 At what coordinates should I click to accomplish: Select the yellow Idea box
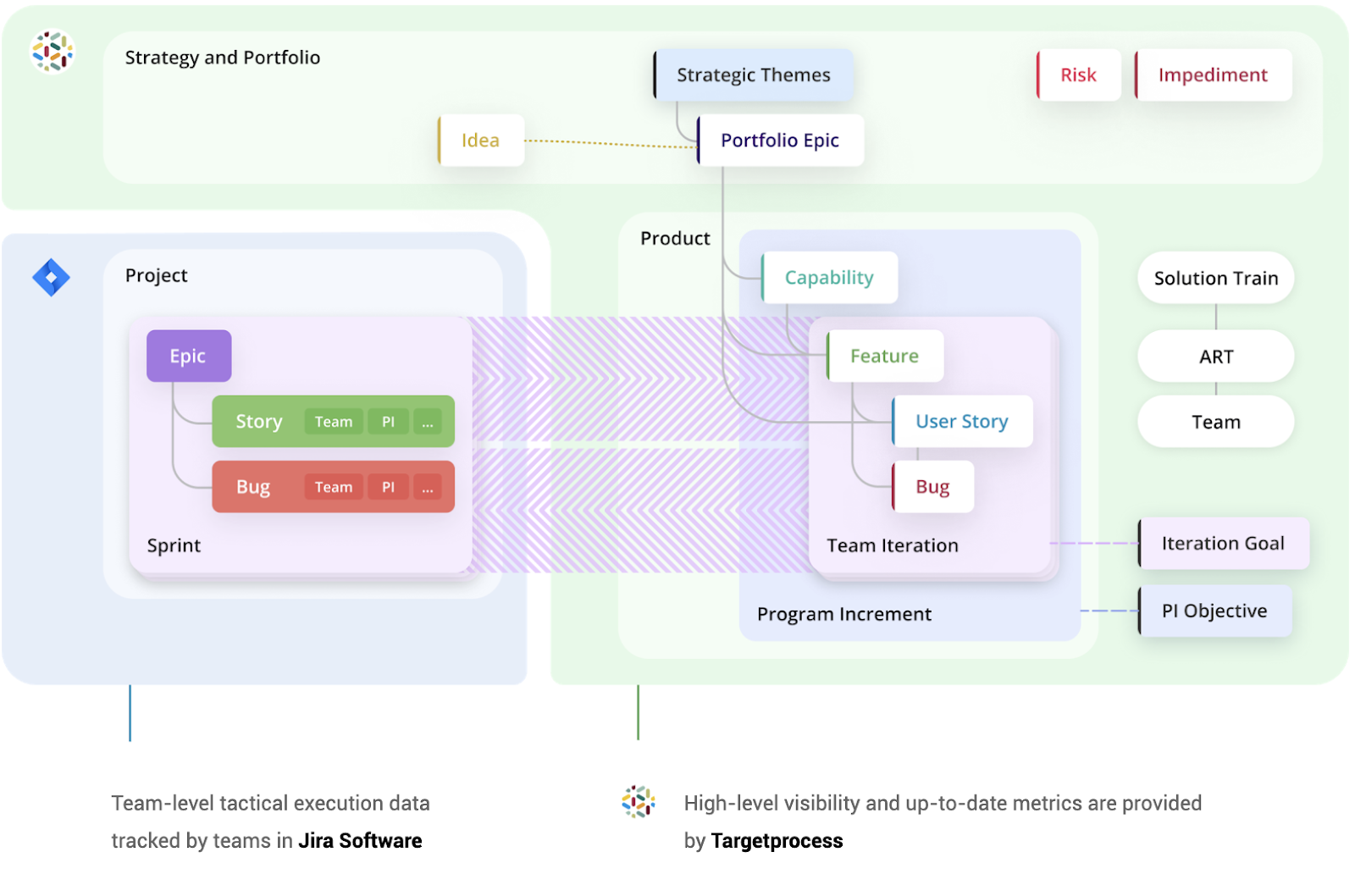click(481, 141)
